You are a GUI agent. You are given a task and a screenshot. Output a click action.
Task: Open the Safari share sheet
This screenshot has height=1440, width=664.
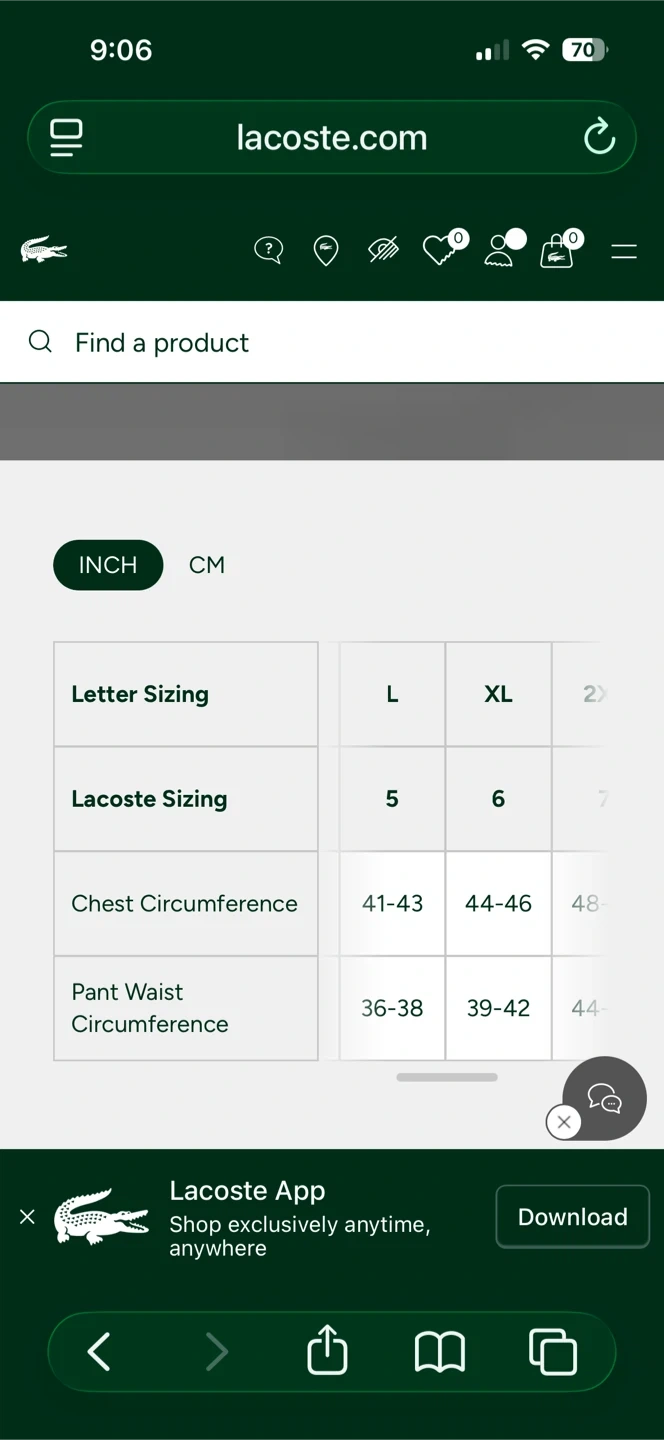(x=327, y=1351)
